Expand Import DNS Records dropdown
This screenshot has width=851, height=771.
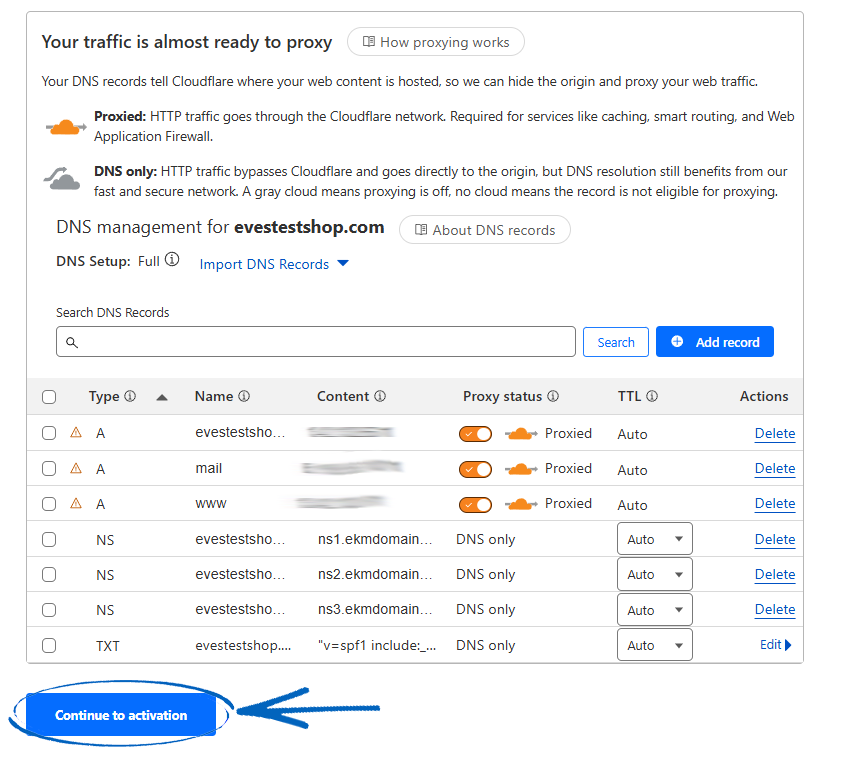click(x=274, y=264)
